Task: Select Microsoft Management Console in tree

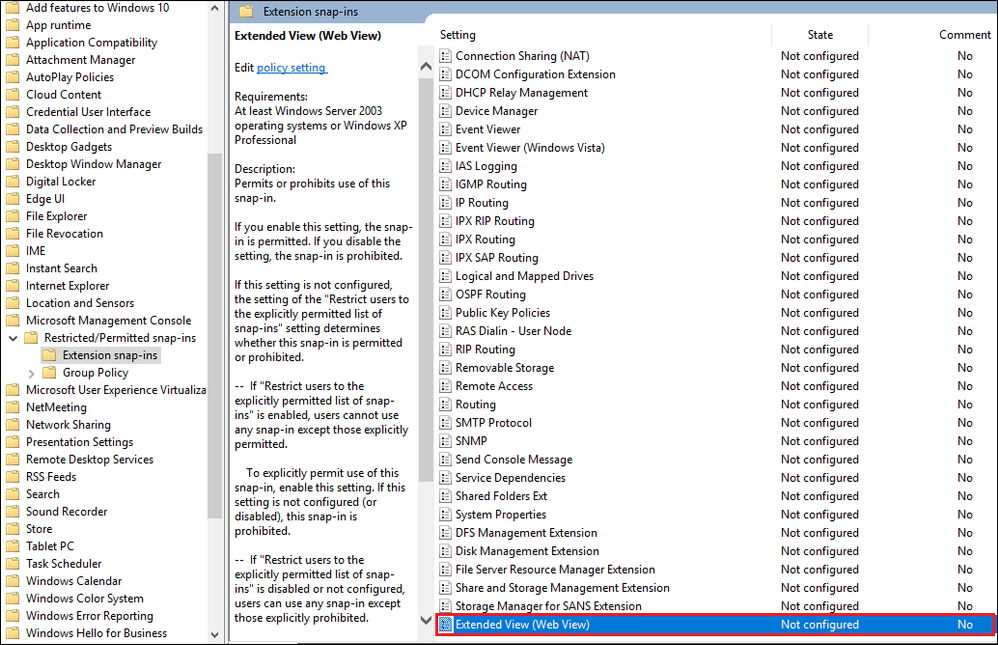Action: pos(108,320)
